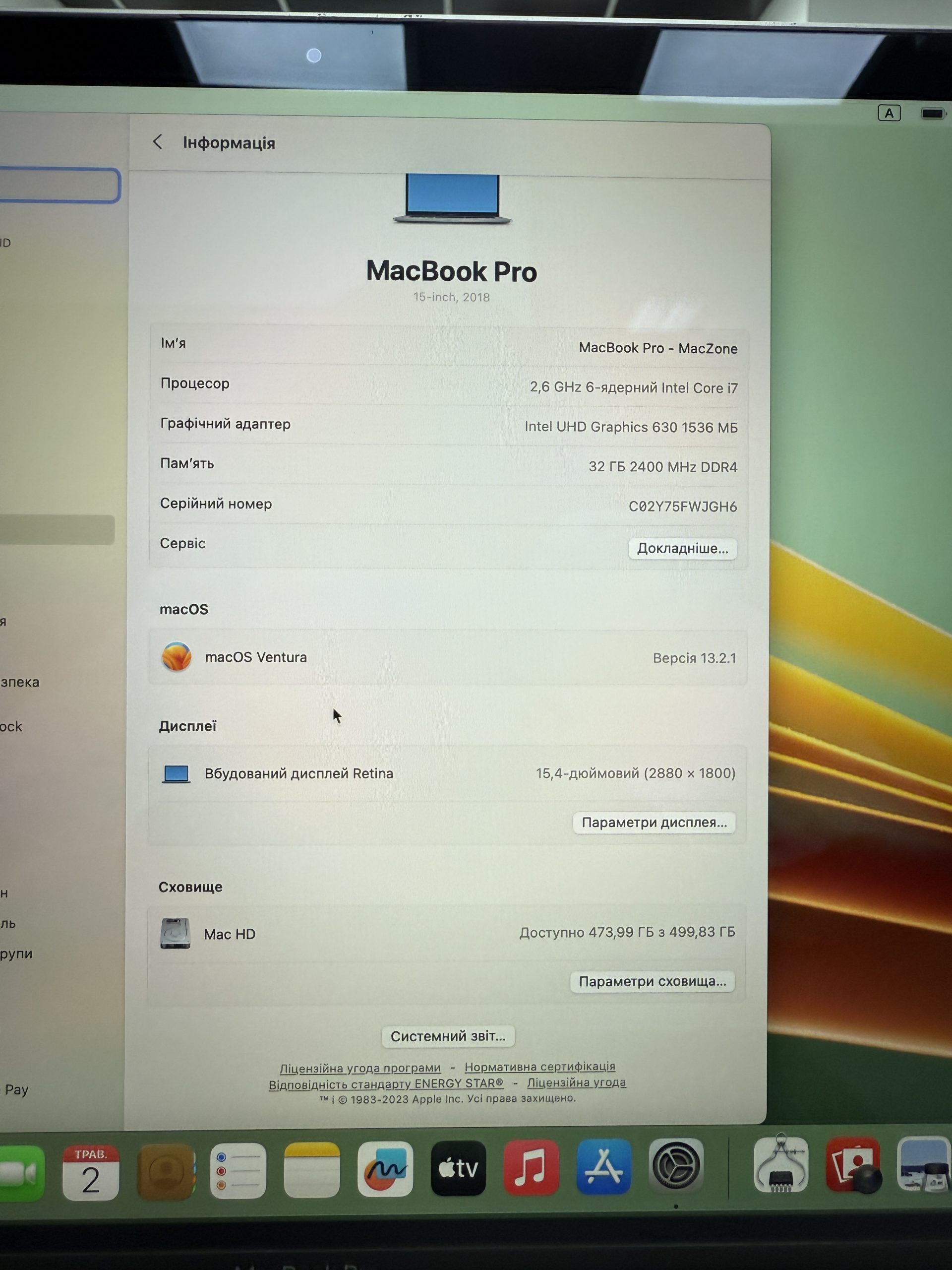Click Доступно 473,99 ГБ з 499,83 ГБ

click(627, 932)
